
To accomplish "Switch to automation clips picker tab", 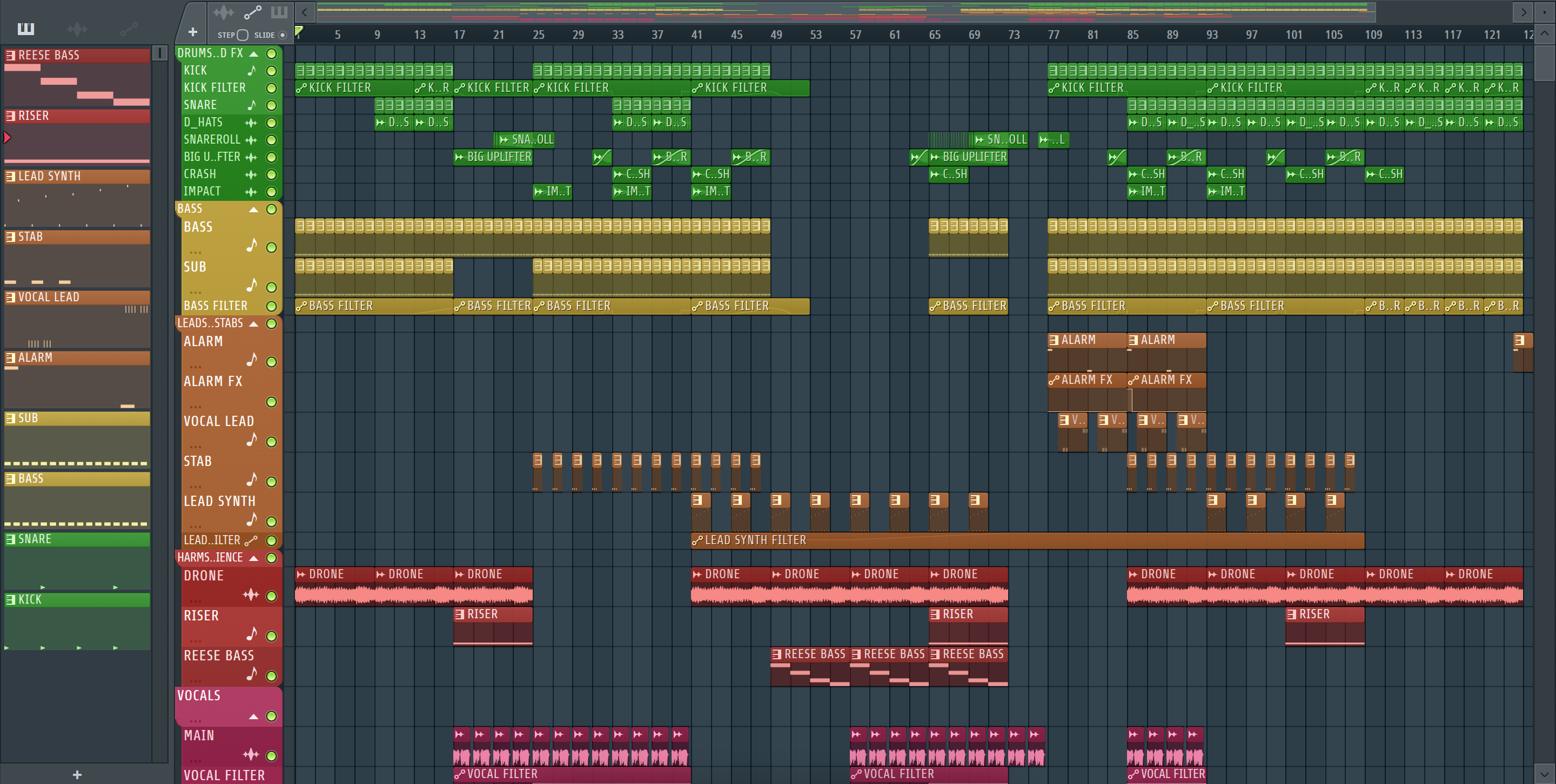I will point(129,29).
